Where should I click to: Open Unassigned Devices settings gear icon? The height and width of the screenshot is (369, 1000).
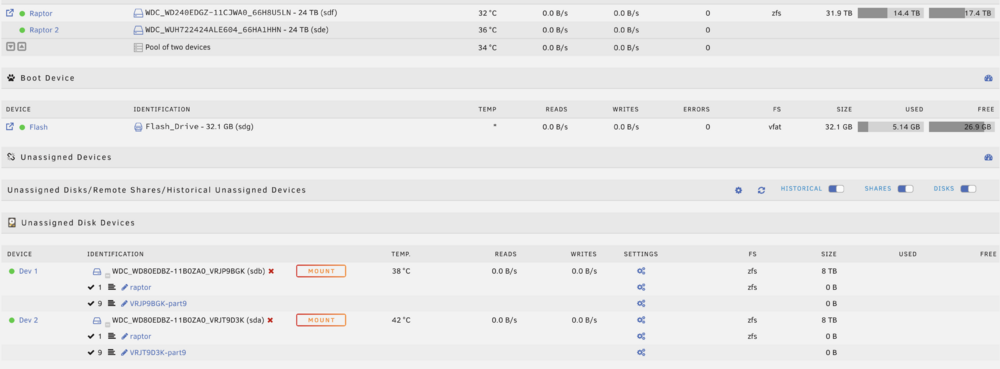739,190
